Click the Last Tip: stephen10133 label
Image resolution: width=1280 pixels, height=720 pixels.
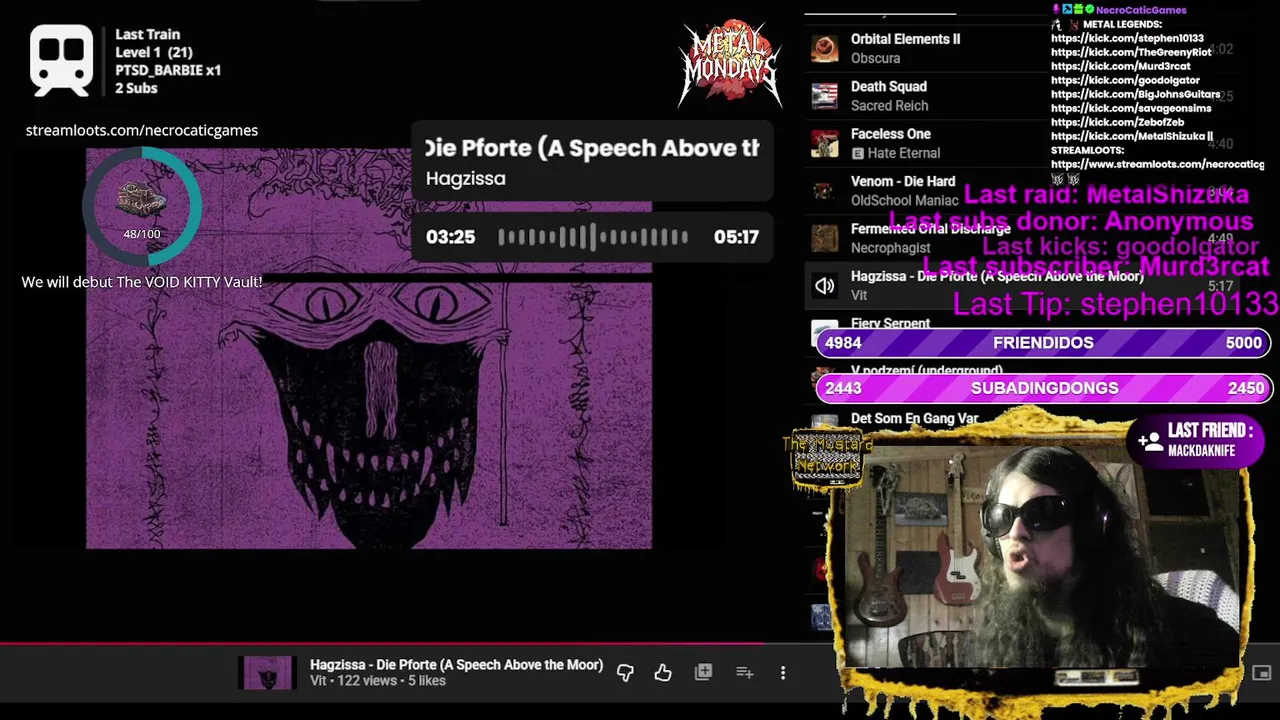[x=1115, y=304]
